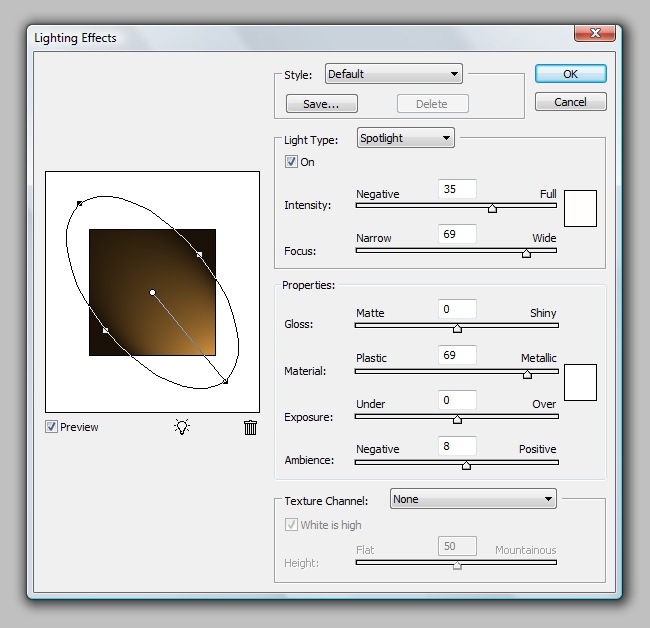This screenshot has height=628, width=650.
Task: Click the Gloss value field
Action: click(457, 310)
